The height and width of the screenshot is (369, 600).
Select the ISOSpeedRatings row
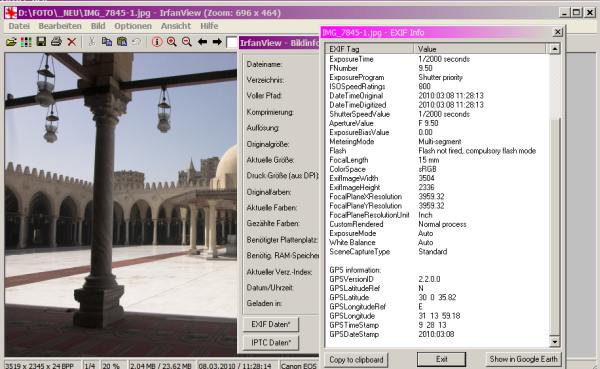pyautogui.click(x=437, y=87)
